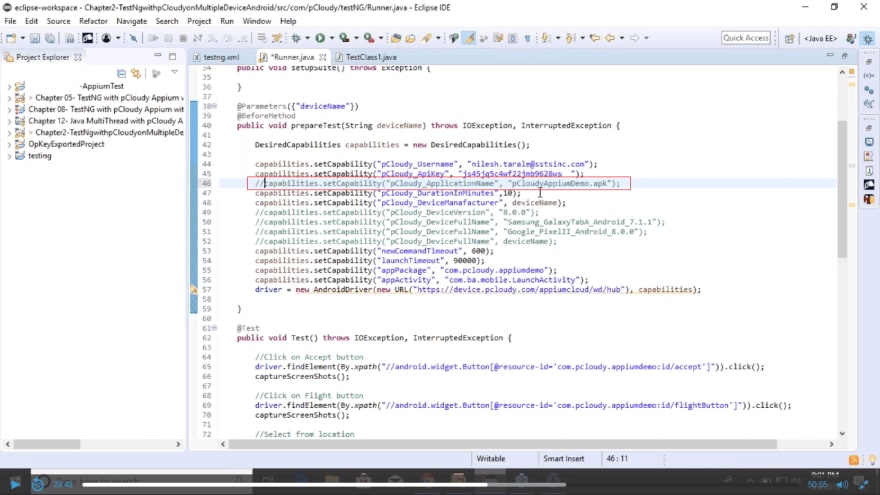880x495 pixels.
Task: Click the External Tools run icon
Action: [x=369, y=38]
